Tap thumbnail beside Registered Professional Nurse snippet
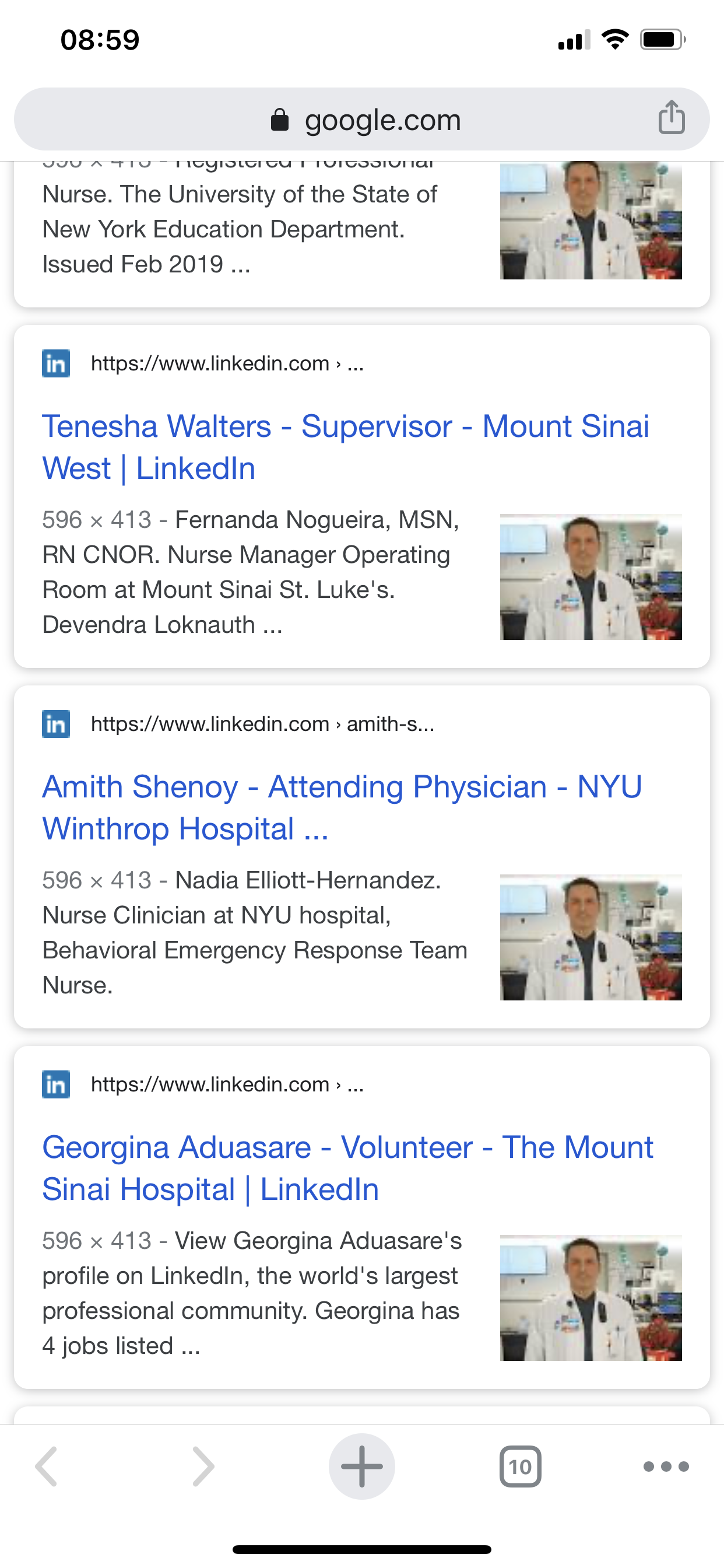 [x=590, y=220]
